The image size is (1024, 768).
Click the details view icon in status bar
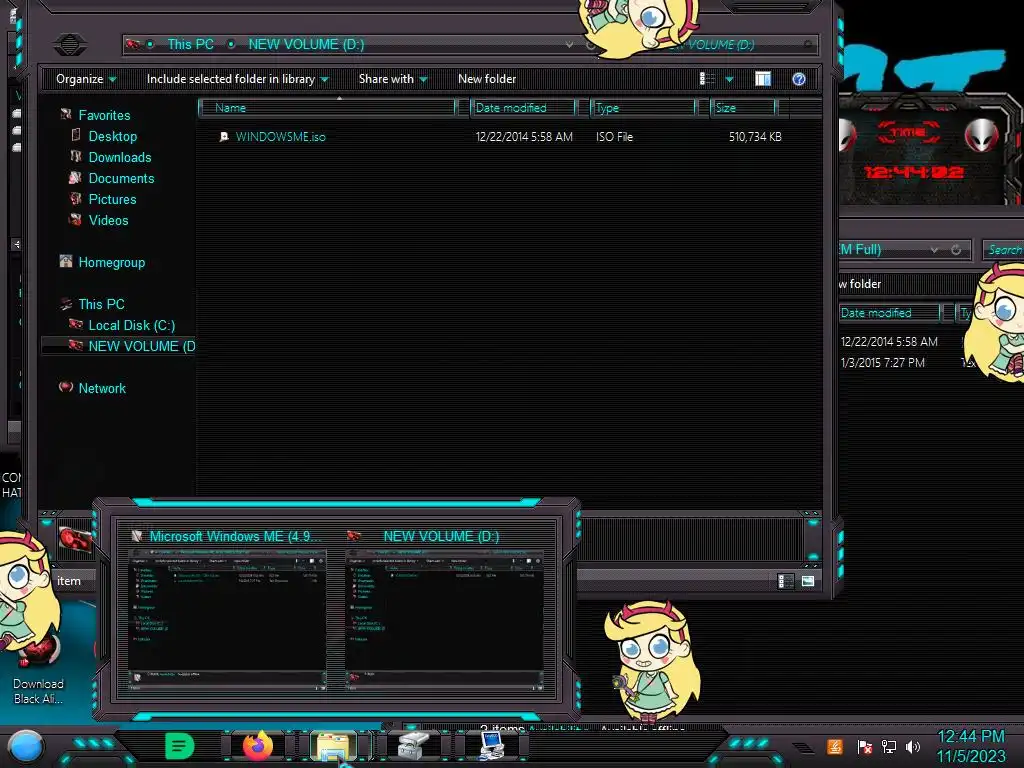pyautogui.click(x=786, y=581)
